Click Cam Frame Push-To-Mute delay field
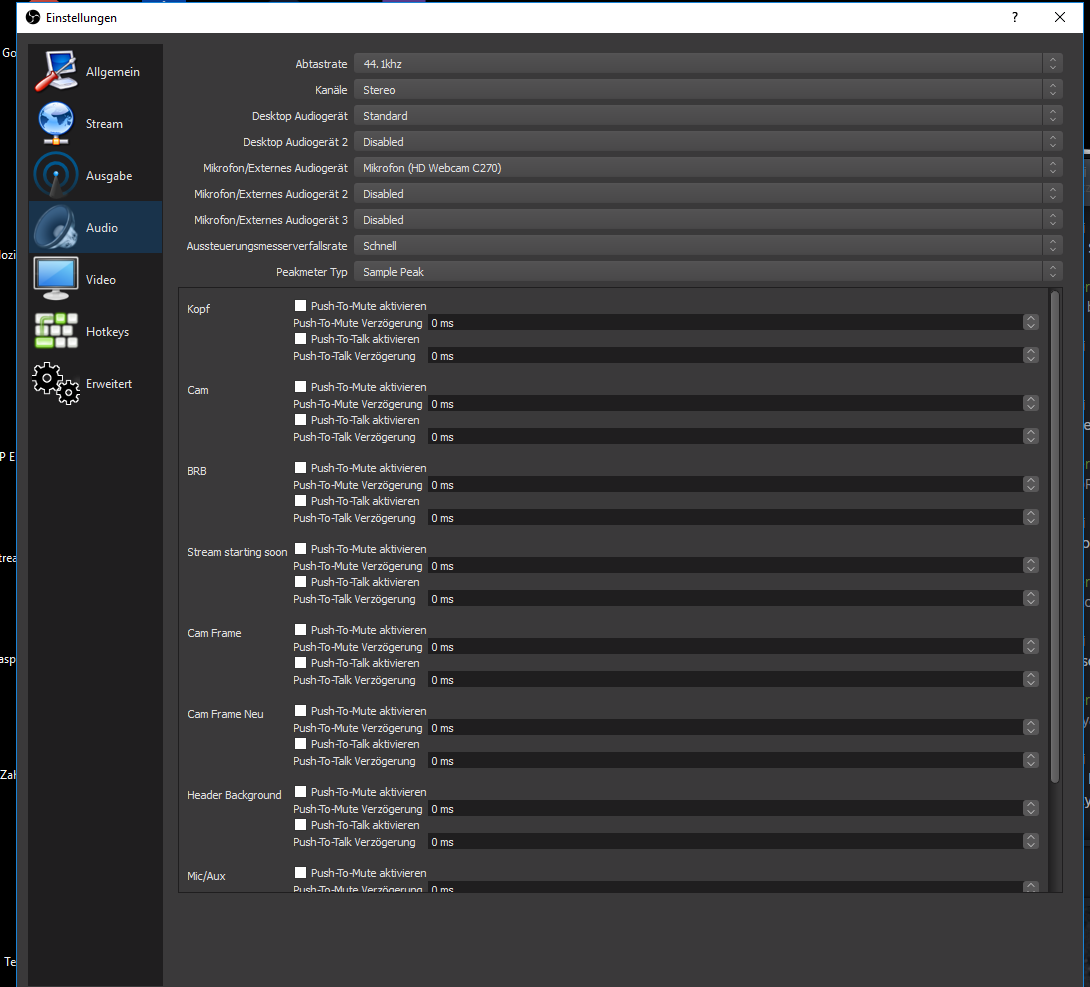Image resolution: width=1090 pixels, height=987 pixels. point(733,646)
